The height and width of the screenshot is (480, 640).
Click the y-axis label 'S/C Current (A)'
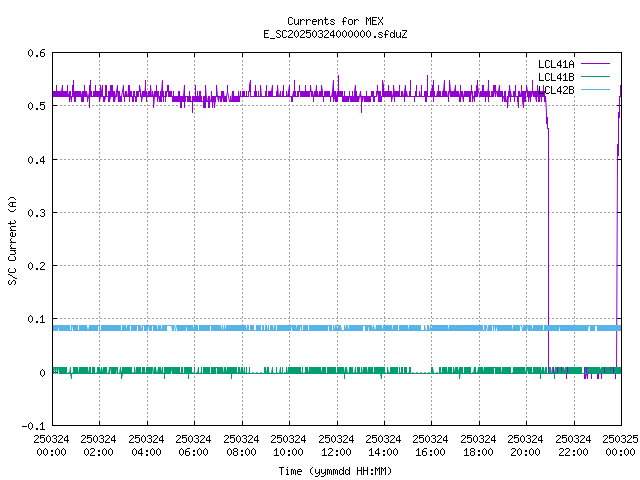click(13, 240)
